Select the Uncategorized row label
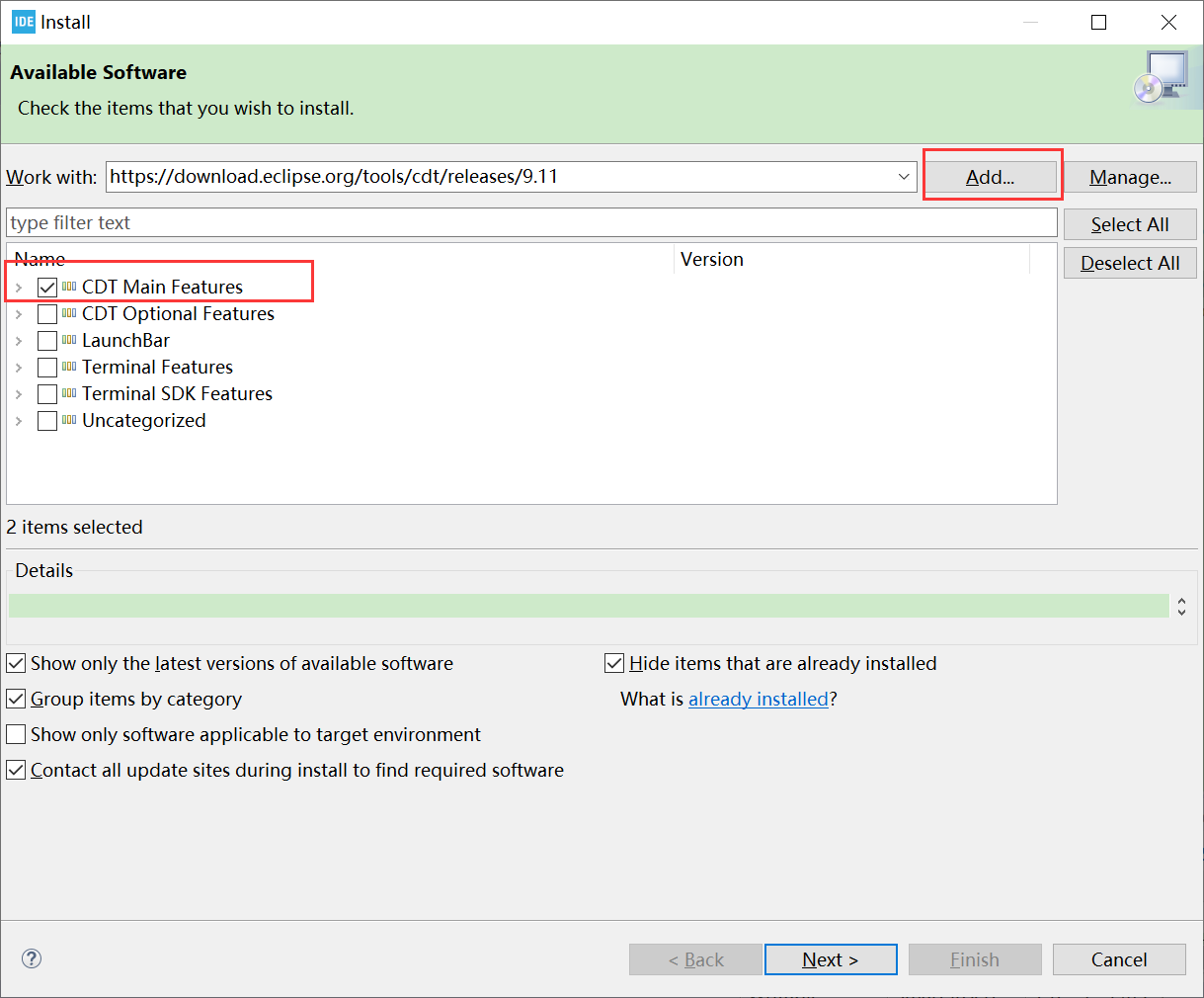 coord(143,420)
